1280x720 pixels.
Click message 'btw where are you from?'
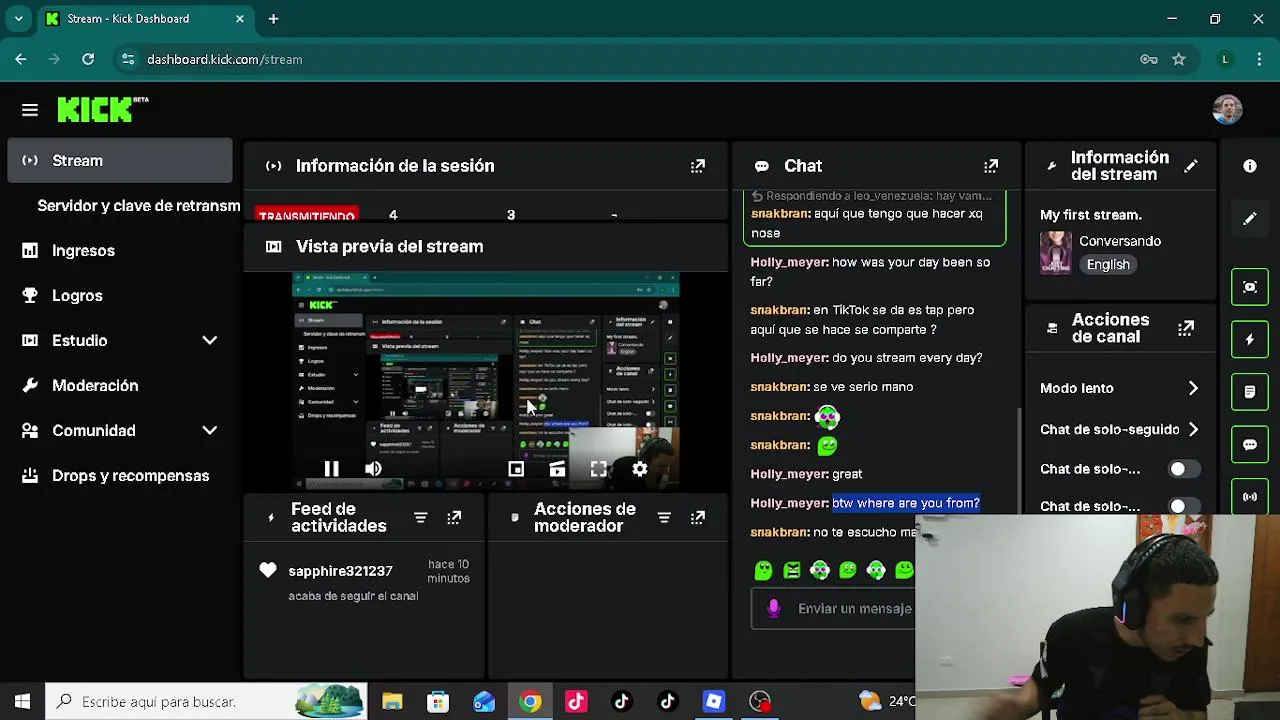[906, 503]
